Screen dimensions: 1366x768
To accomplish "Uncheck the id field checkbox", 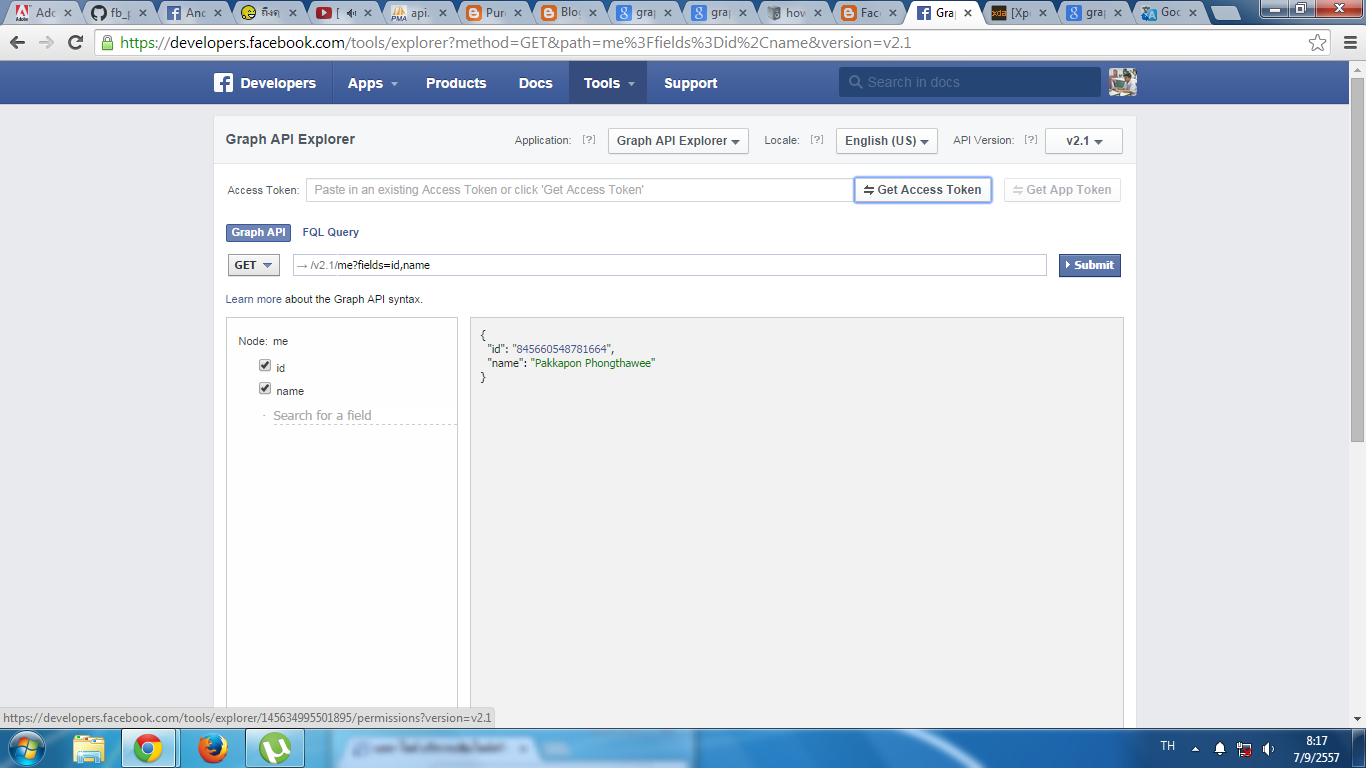I will [x=265, y=366].
